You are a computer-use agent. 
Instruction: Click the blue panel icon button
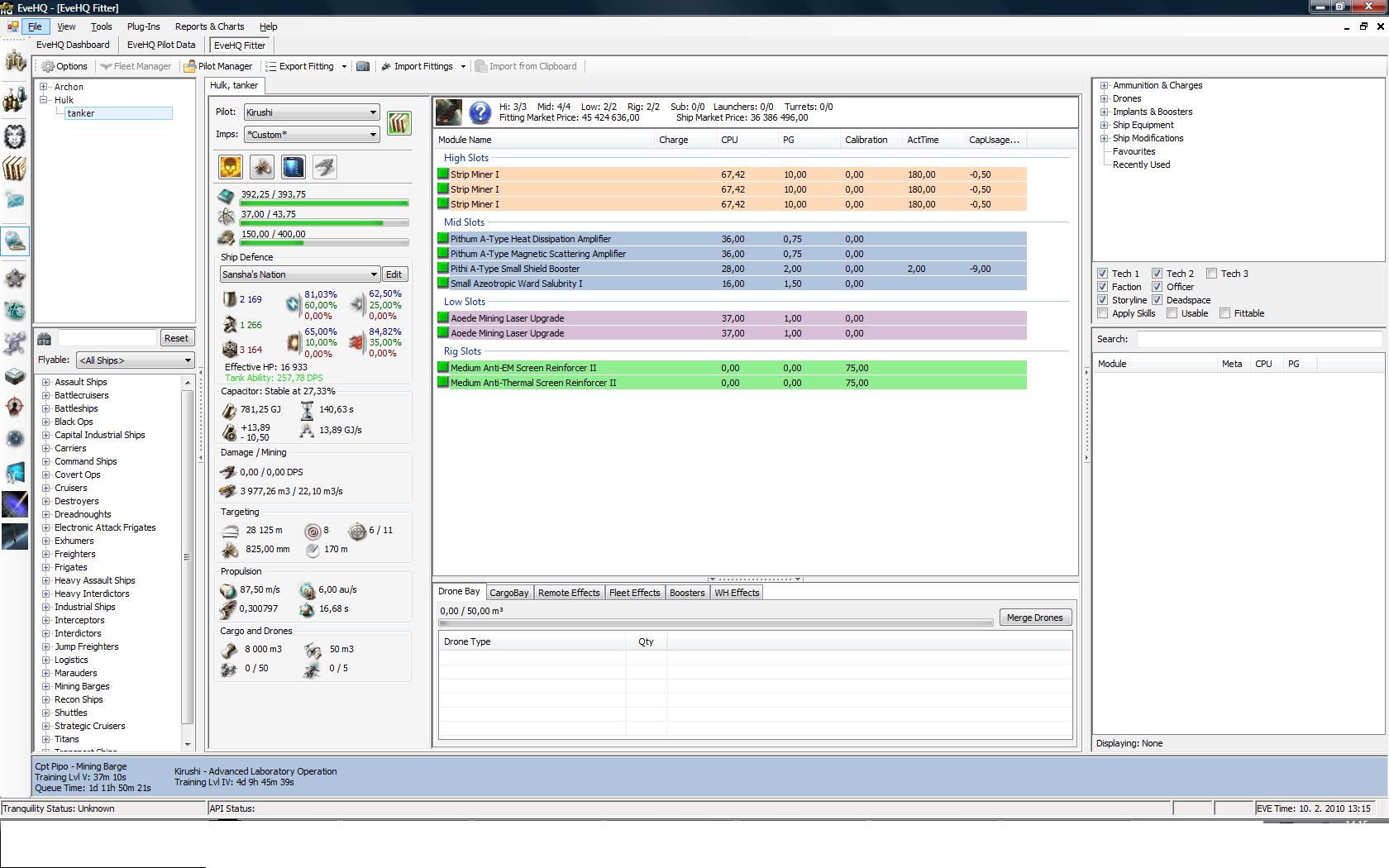point(294,167)
